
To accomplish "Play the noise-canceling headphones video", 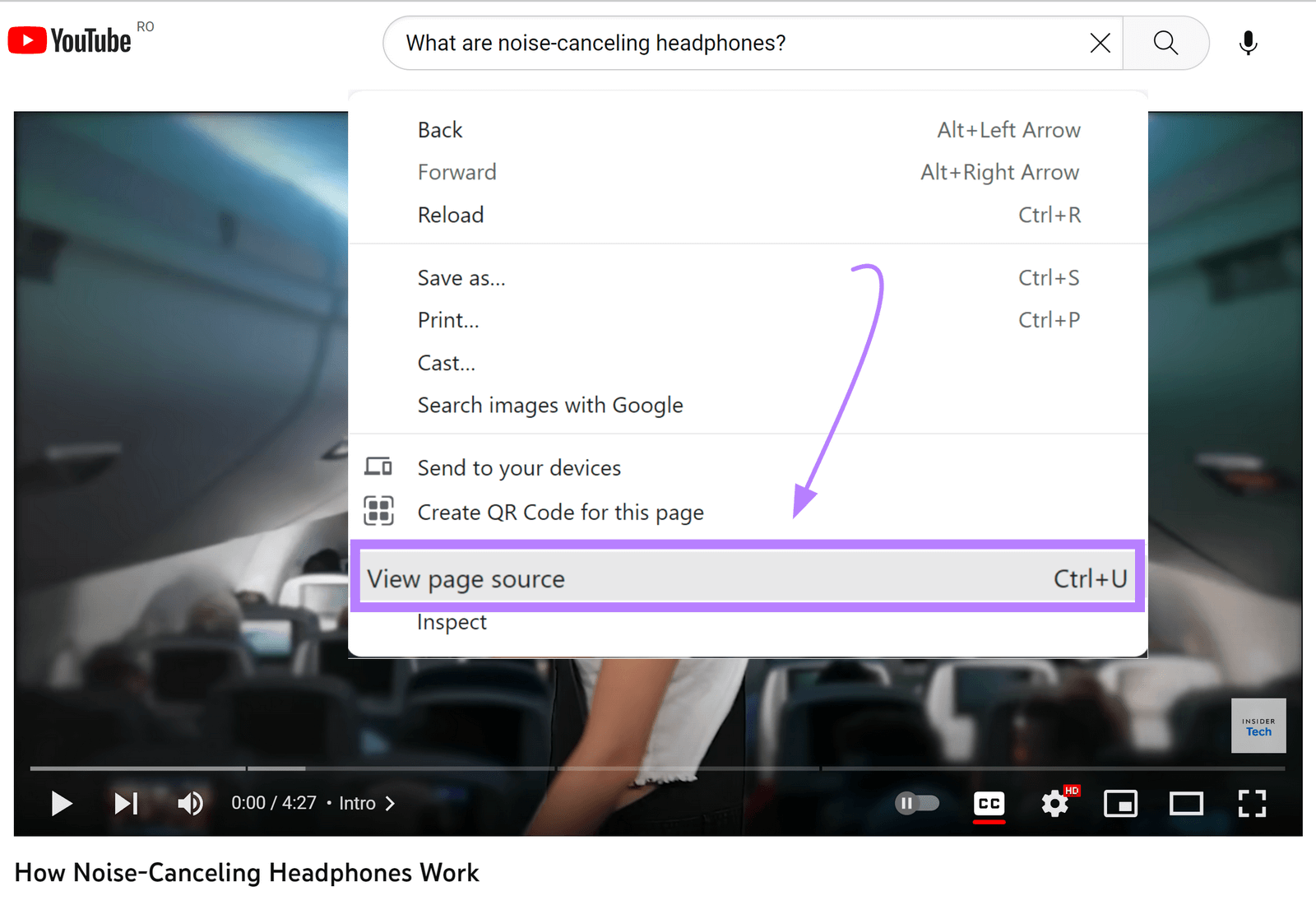I will pos(61,804).
